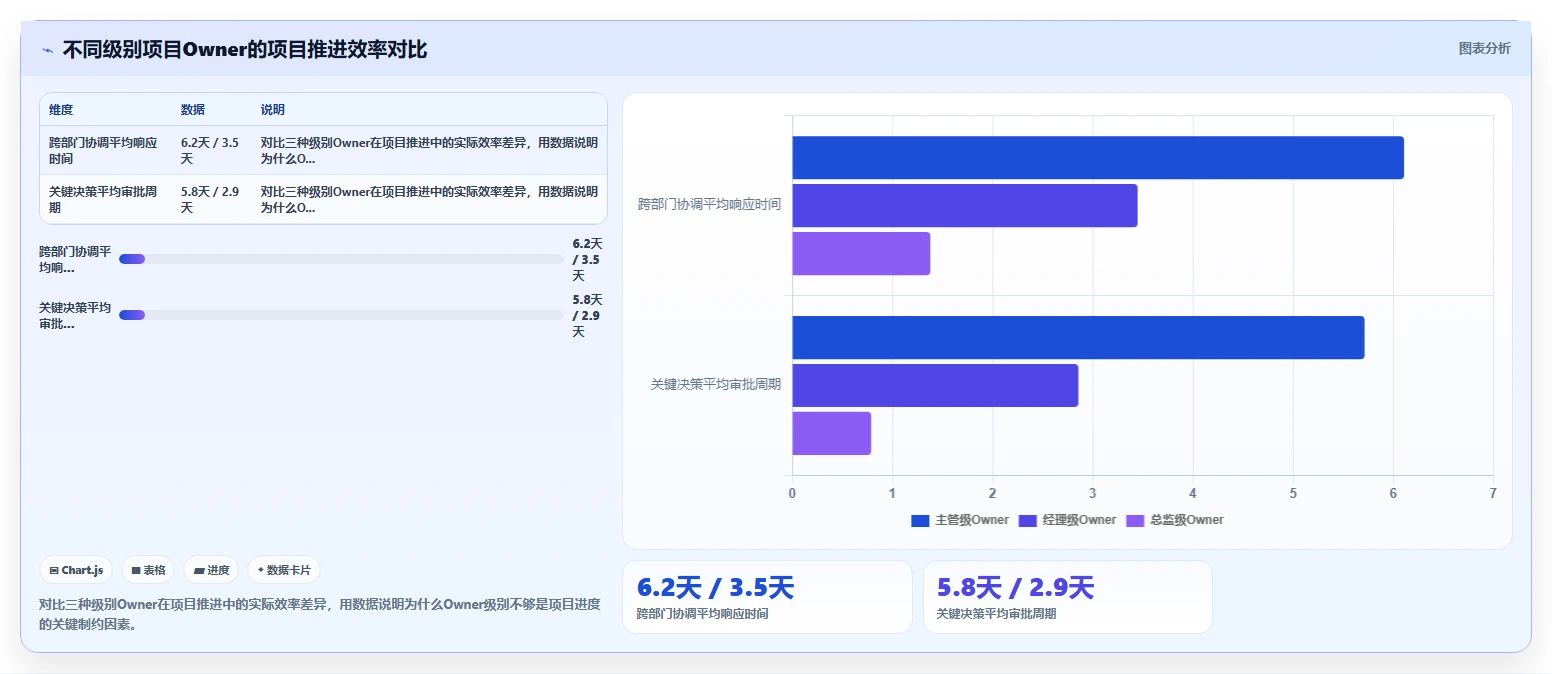Image resolution: width=1552 pixels, height=674 pixels.
Task: Click the 5.8天 / 2.9天 data card
Action: coord(1067,597)
